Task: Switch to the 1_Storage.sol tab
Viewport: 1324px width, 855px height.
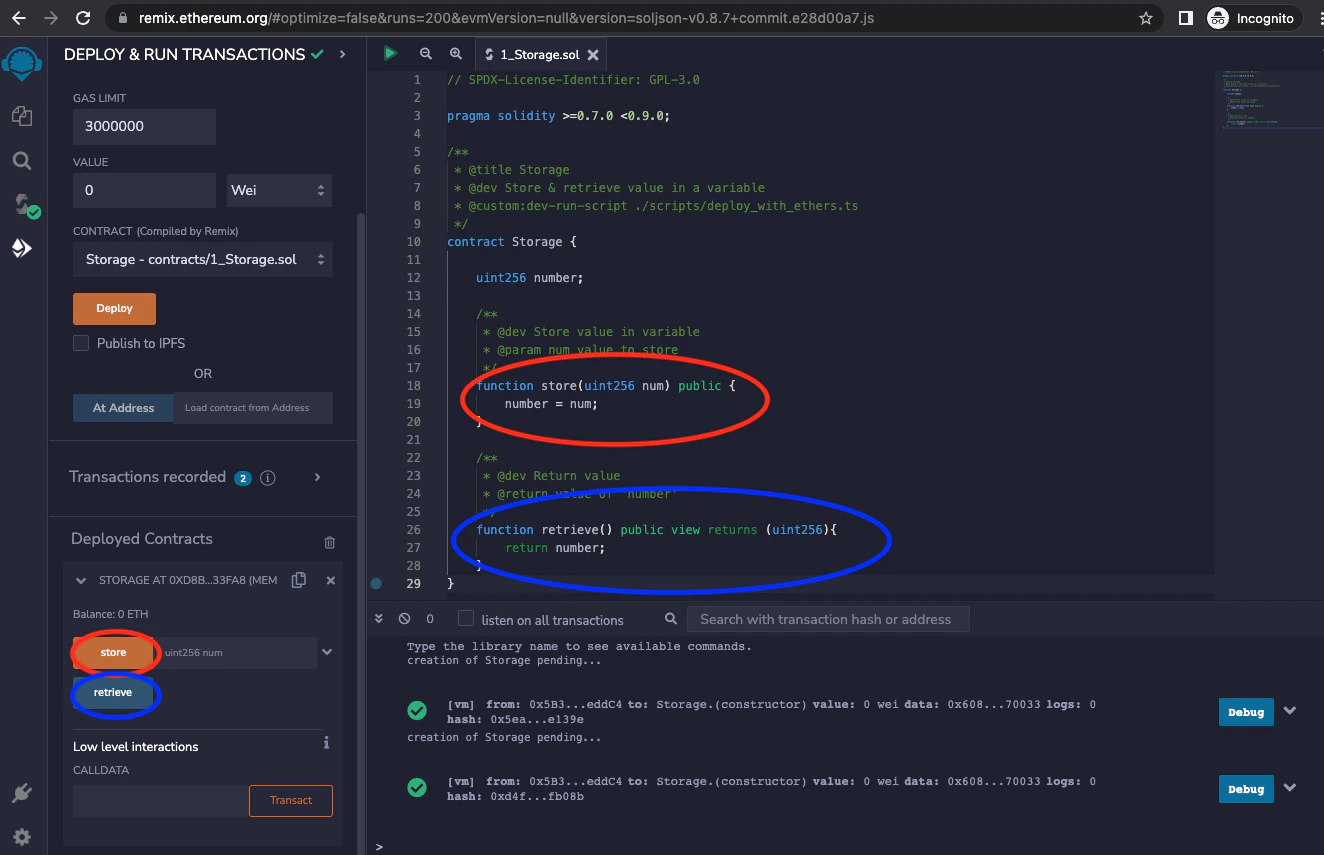Action: [540, 55]
